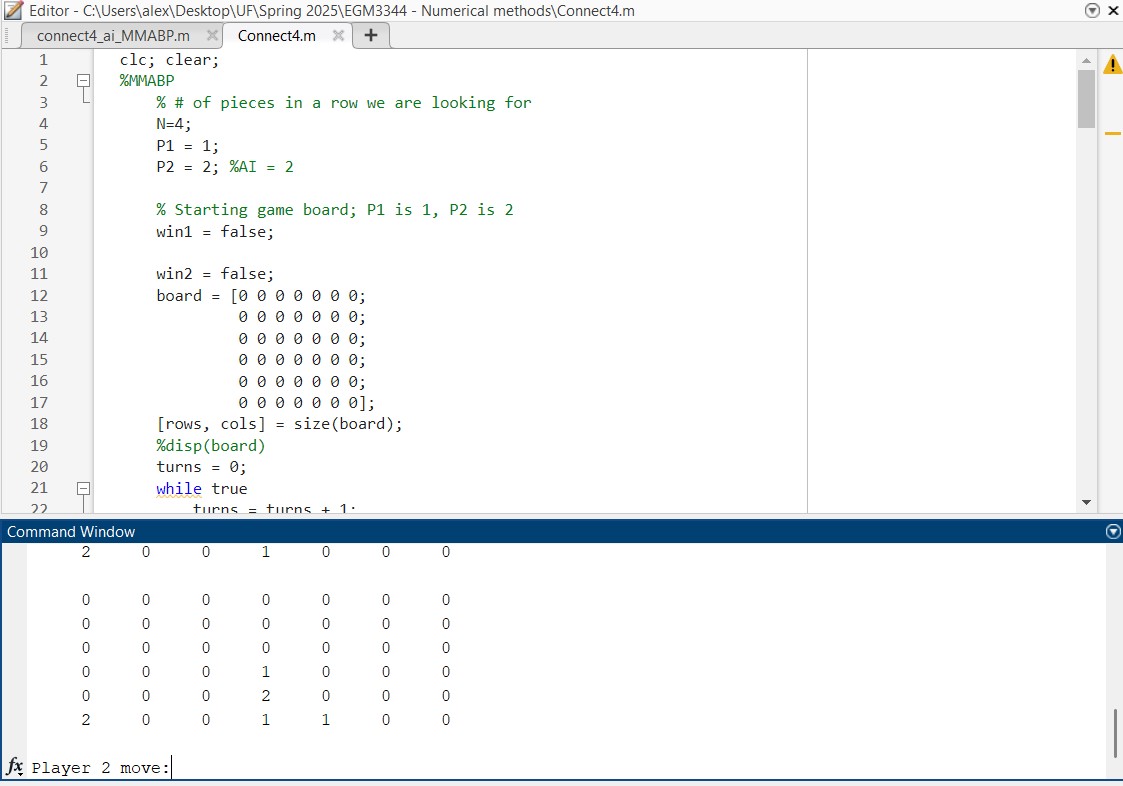Screen dimensions: 1123x786
Task: Close the connect4_ai_MMABP.m tab
Action: [212, 35]
